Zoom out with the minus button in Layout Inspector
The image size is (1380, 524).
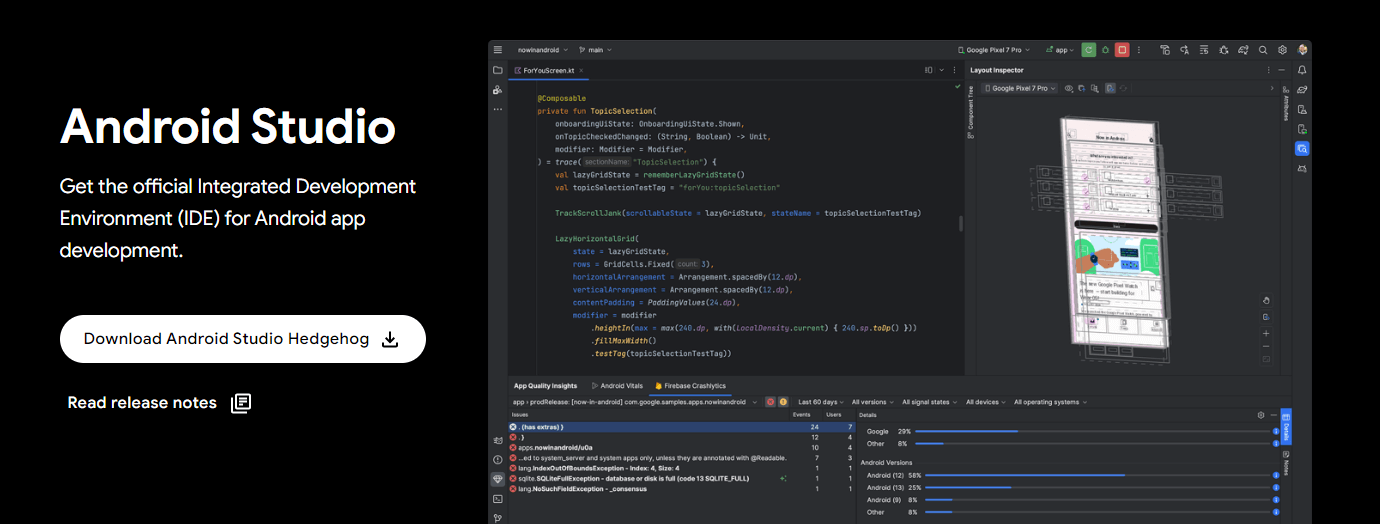[x=1266, y=346]
